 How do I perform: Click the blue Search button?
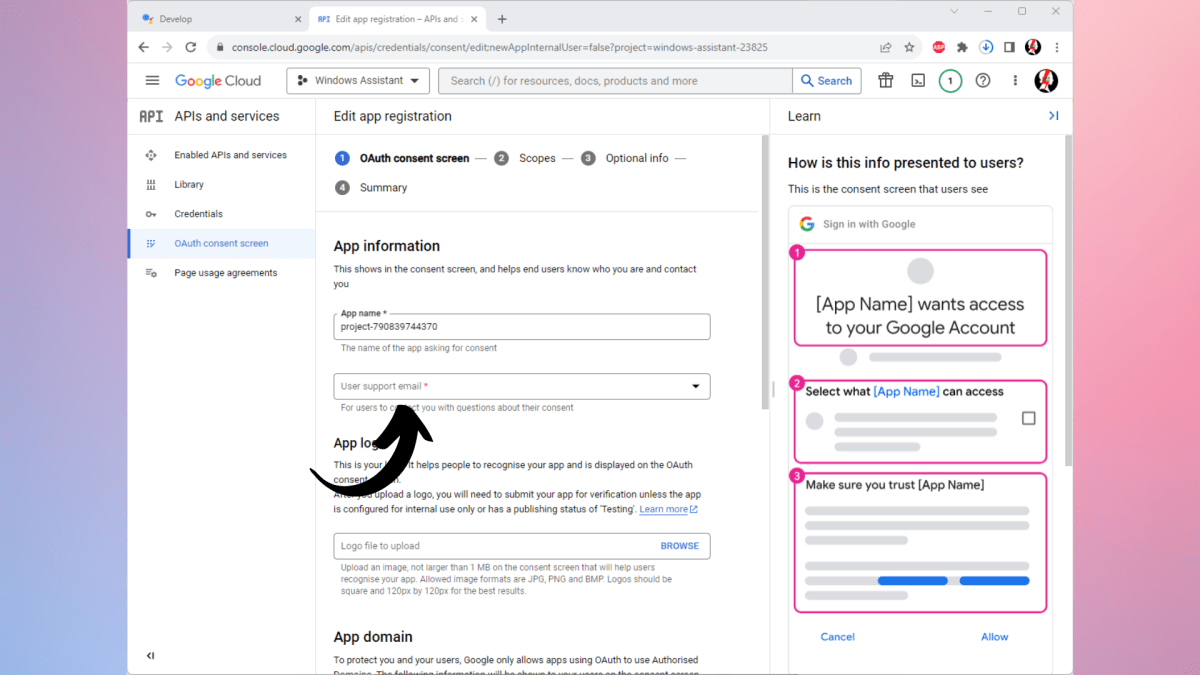coord(826,81)
